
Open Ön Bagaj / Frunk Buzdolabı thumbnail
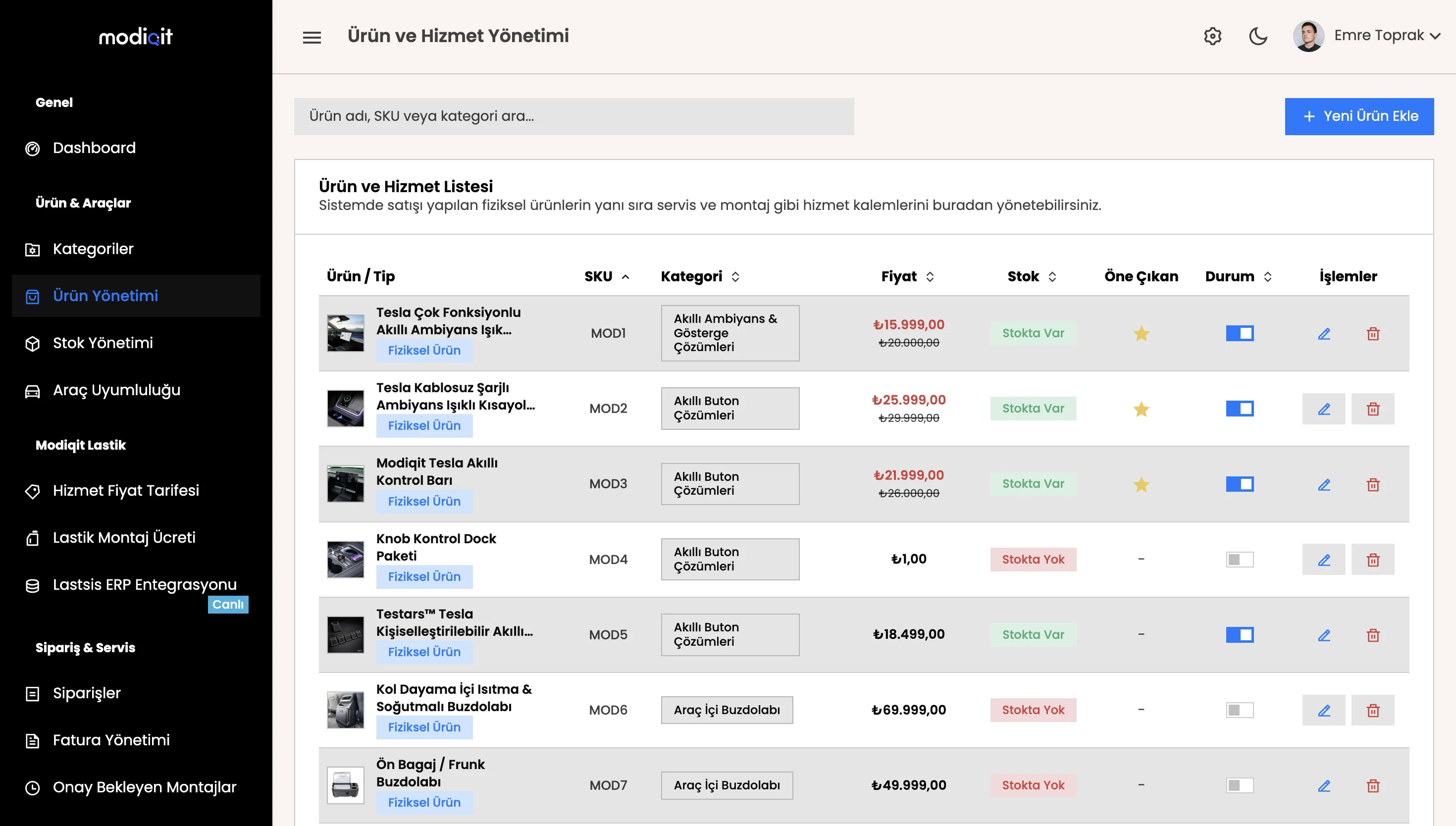point(345,785)
